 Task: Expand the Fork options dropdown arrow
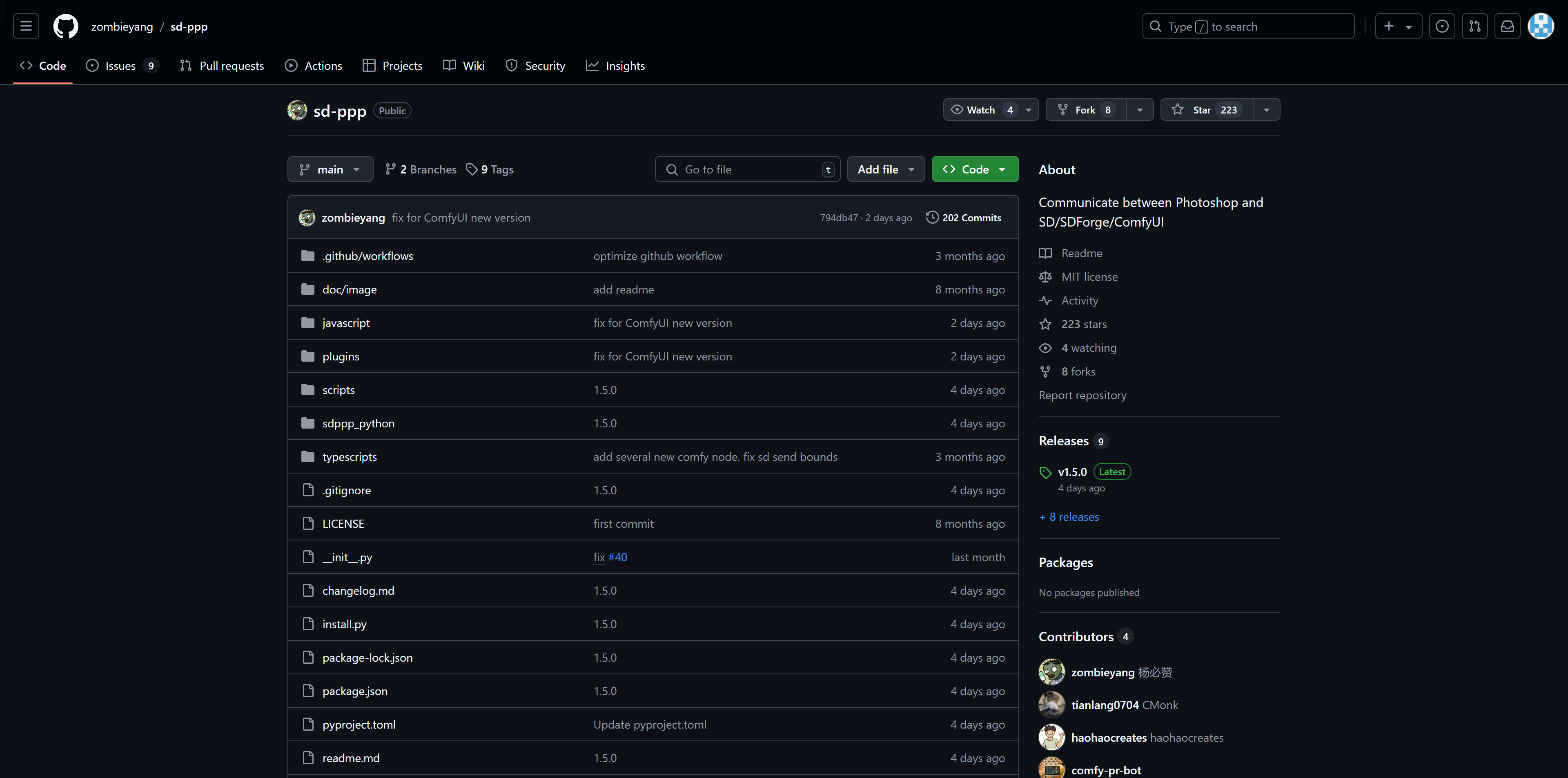[x=1140, y=109]
